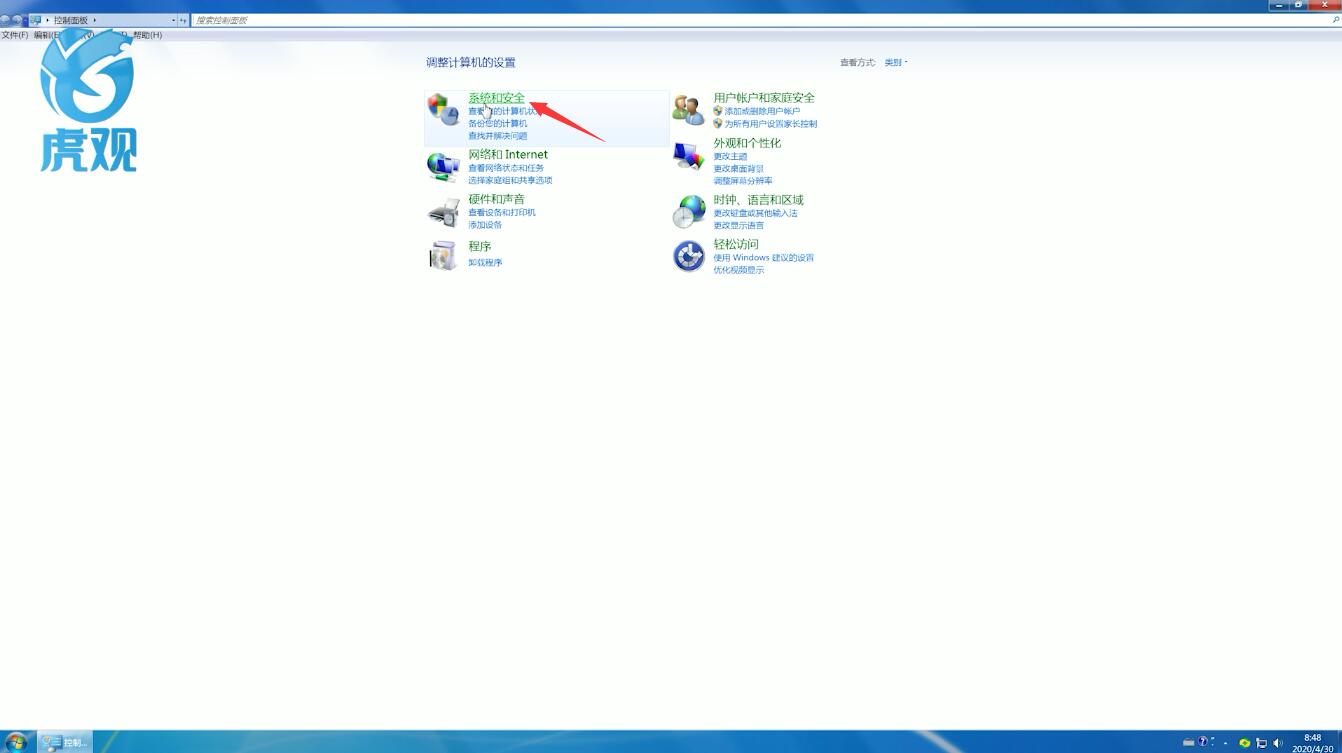Click 查看设备和打印机 link

pyautogui.click(x=502, y=213)
